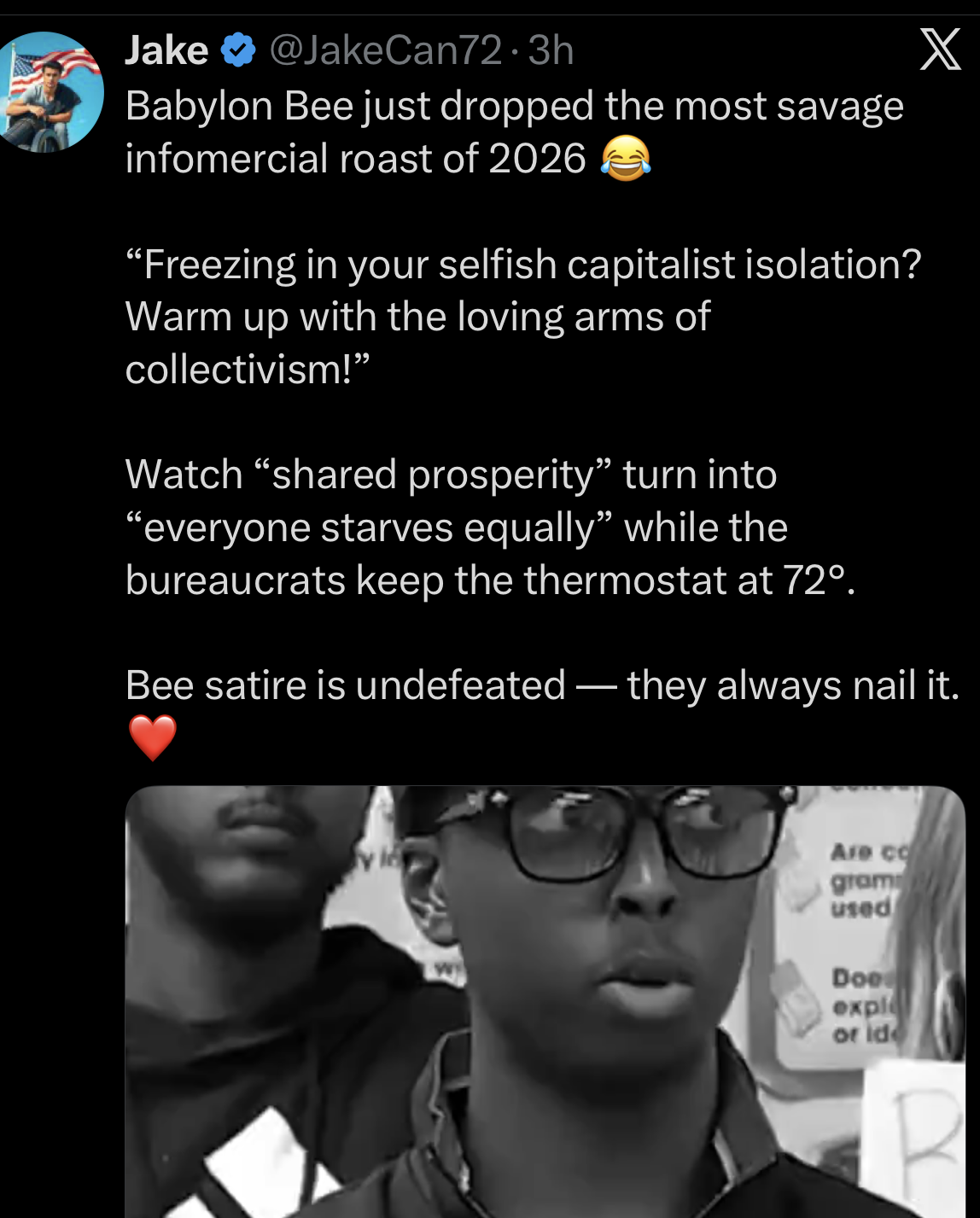This screenshot has height=1218, width=980.
Task: Click the crying-laughing emoji in the tweet
Action: 626,159
